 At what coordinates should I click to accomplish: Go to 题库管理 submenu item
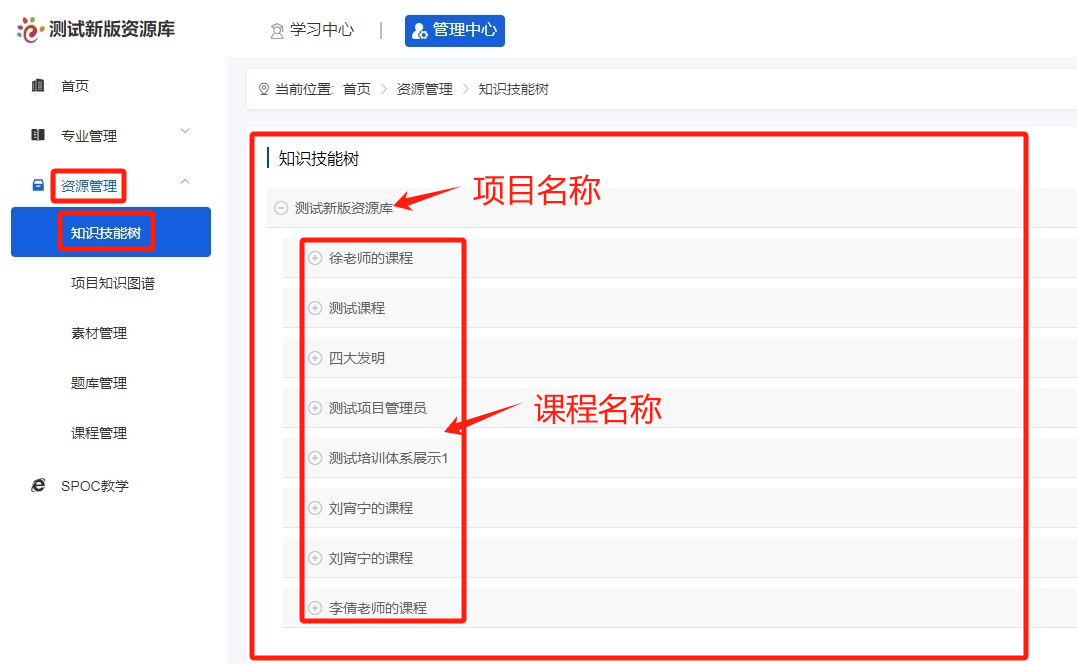99,383
